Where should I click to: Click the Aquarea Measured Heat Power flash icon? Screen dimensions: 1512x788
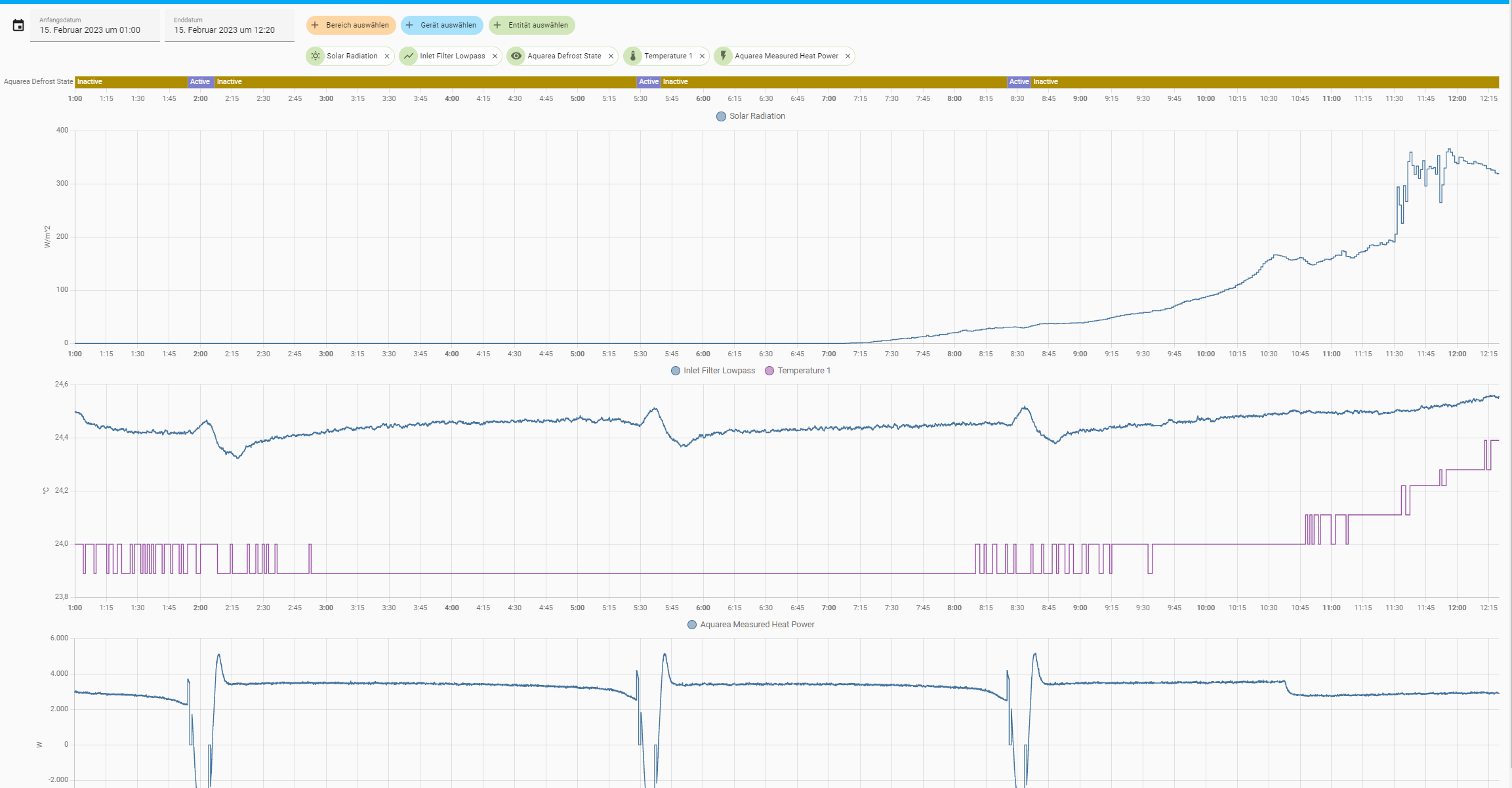(724, 56)
